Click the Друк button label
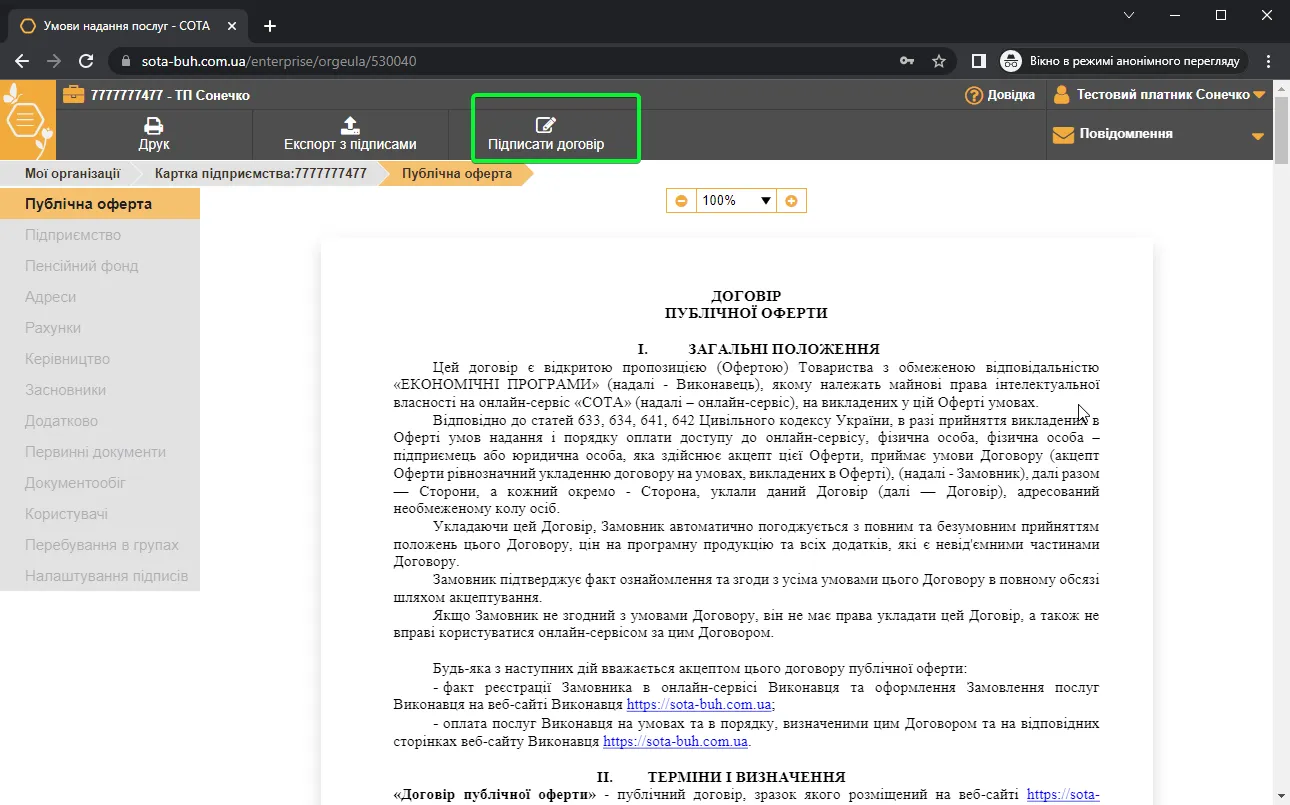This screenshot has height=805, width=1290. click(154, 144)
